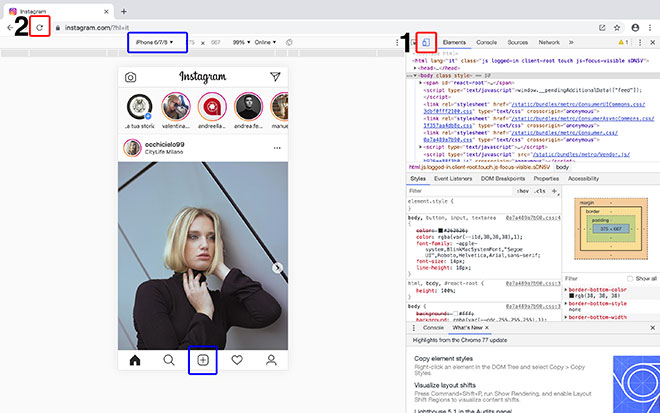
Task: Switch to the Console tab in DevTools
Action: pyautogui.click(x=486, y=43)
